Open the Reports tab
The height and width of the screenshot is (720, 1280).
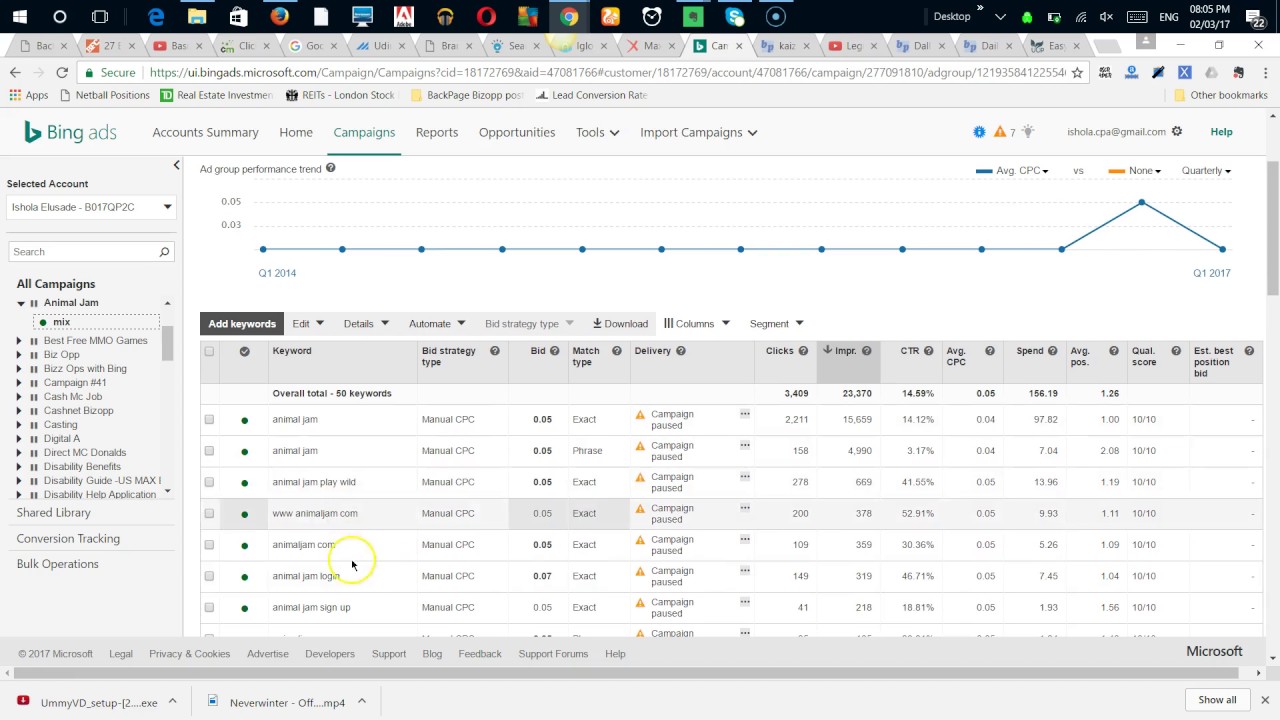tap(437, 132)
